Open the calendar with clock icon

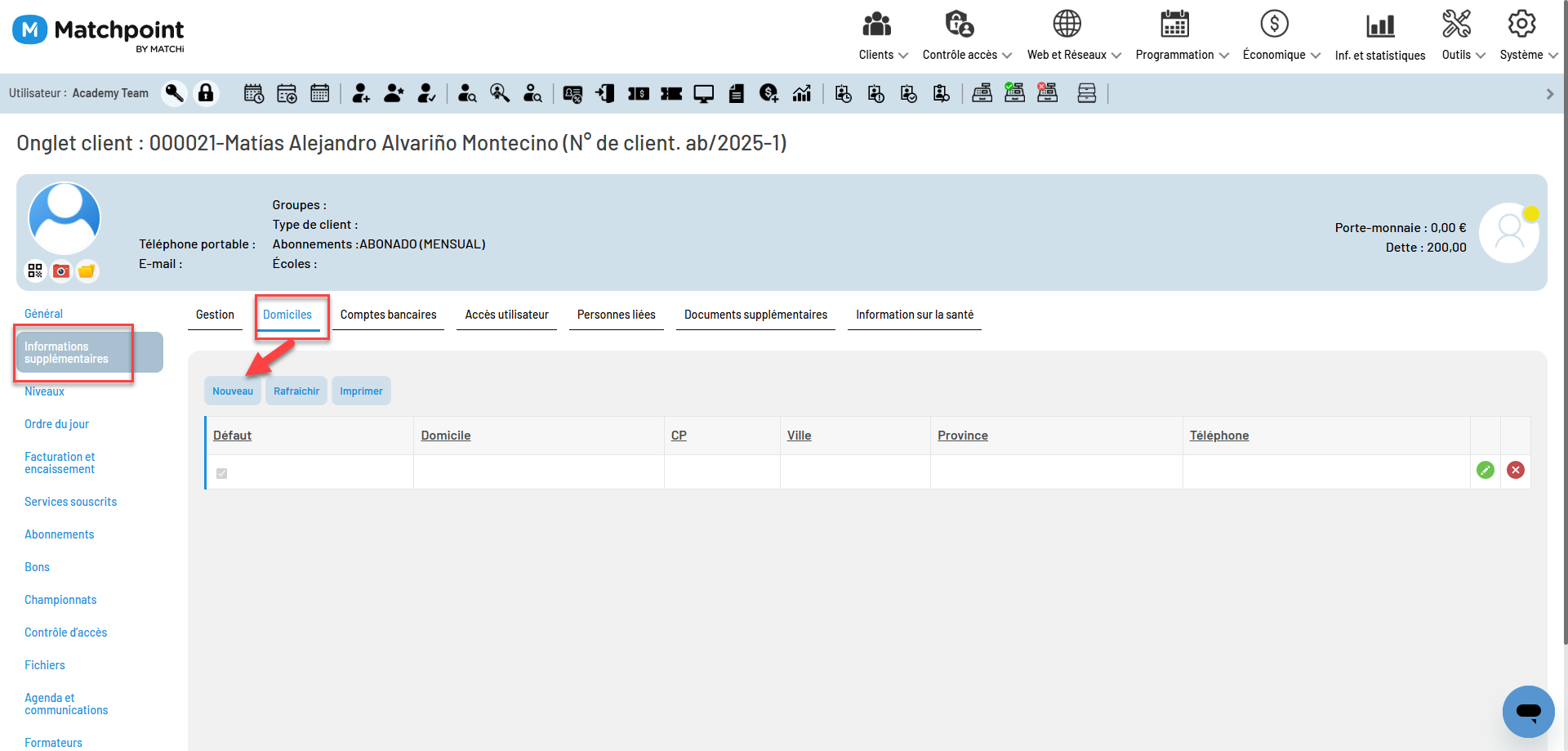coord(254,93)
